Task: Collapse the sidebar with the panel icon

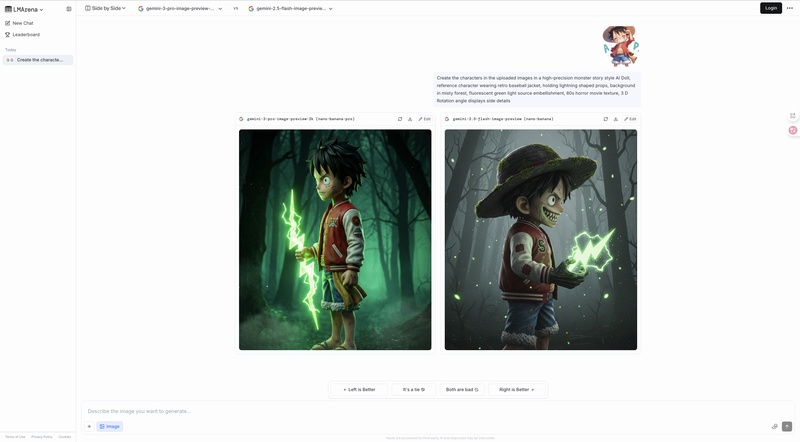Action: point(69,9)
